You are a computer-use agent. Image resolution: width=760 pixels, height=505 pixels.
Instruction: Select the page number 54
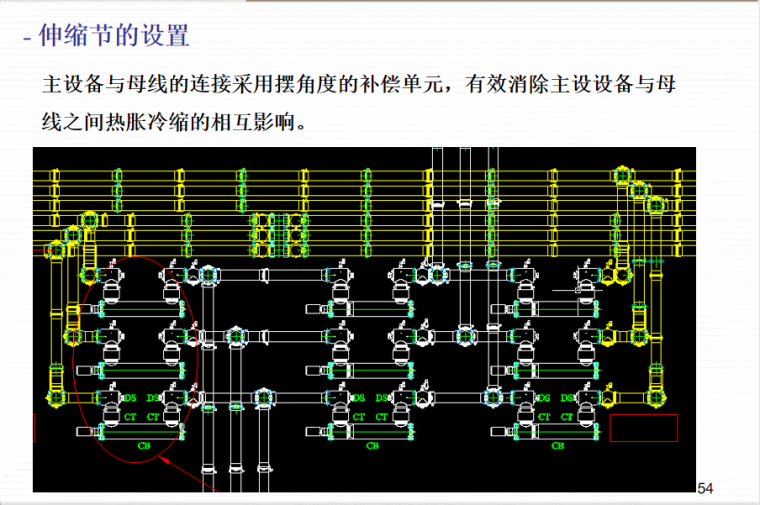tap(706, 488)
